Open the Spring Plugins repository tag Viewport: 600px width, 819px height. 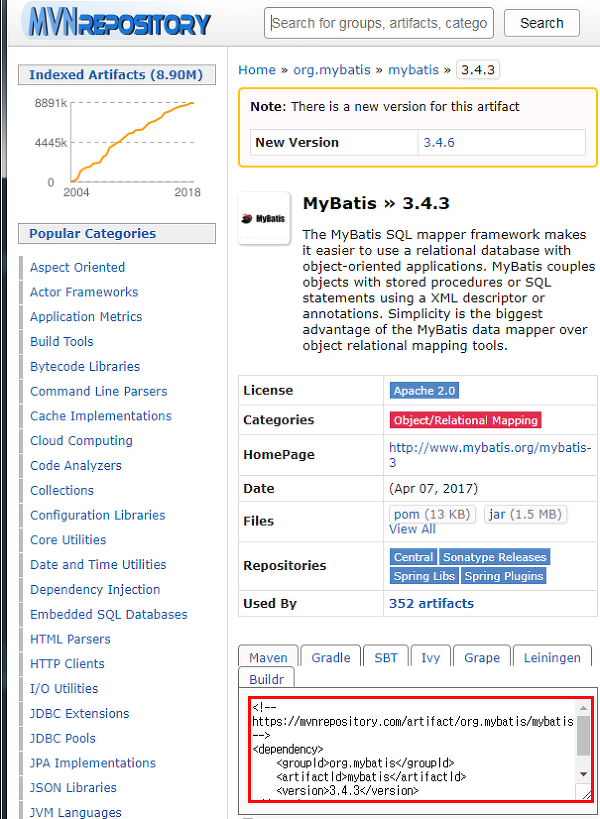point(503,576)
